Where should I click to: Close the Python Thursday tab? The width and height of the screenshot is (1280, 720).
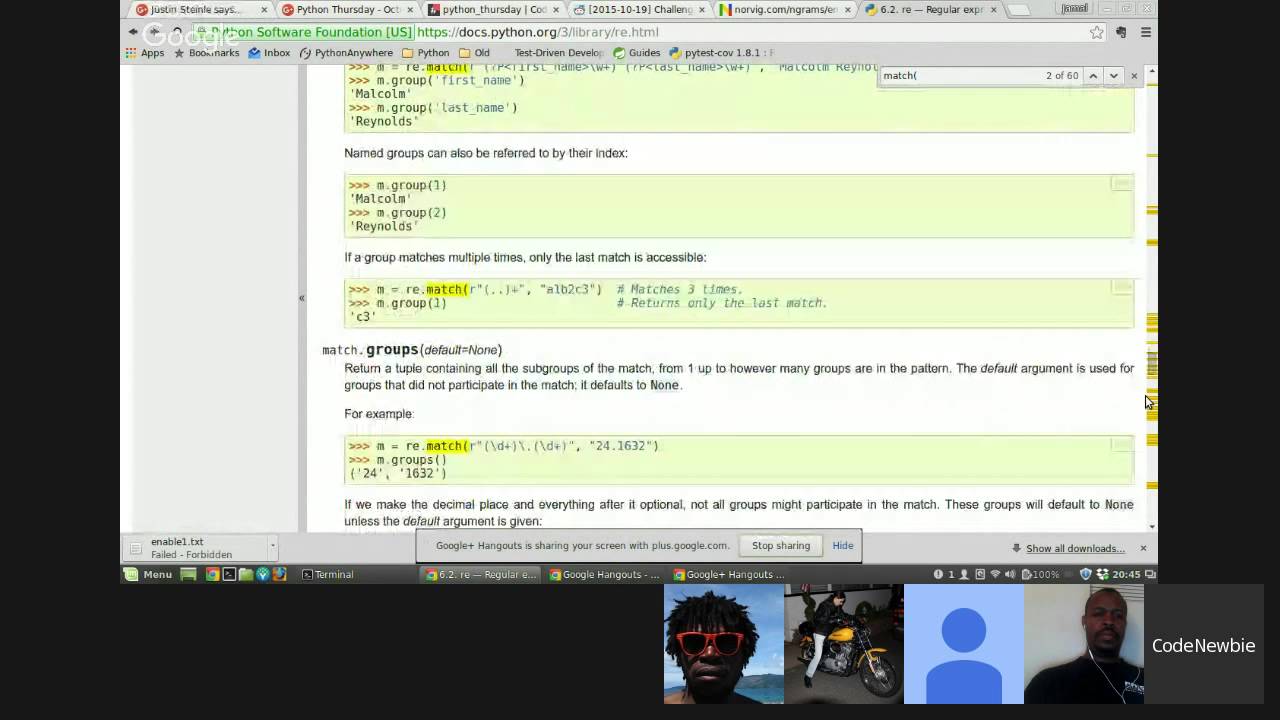click(410, 10)
